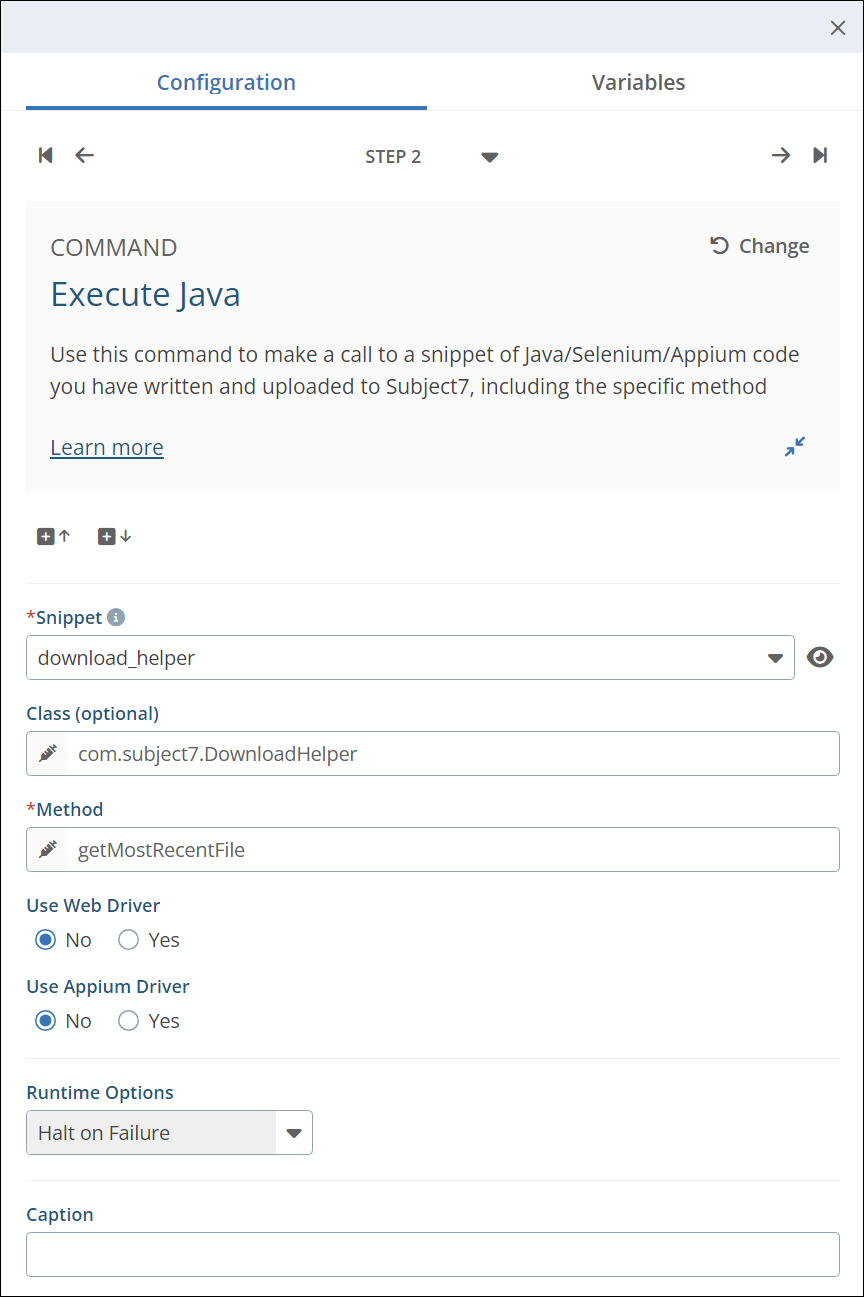
Task: Click the Snippet info icon
Action: (x=116, y=618)
